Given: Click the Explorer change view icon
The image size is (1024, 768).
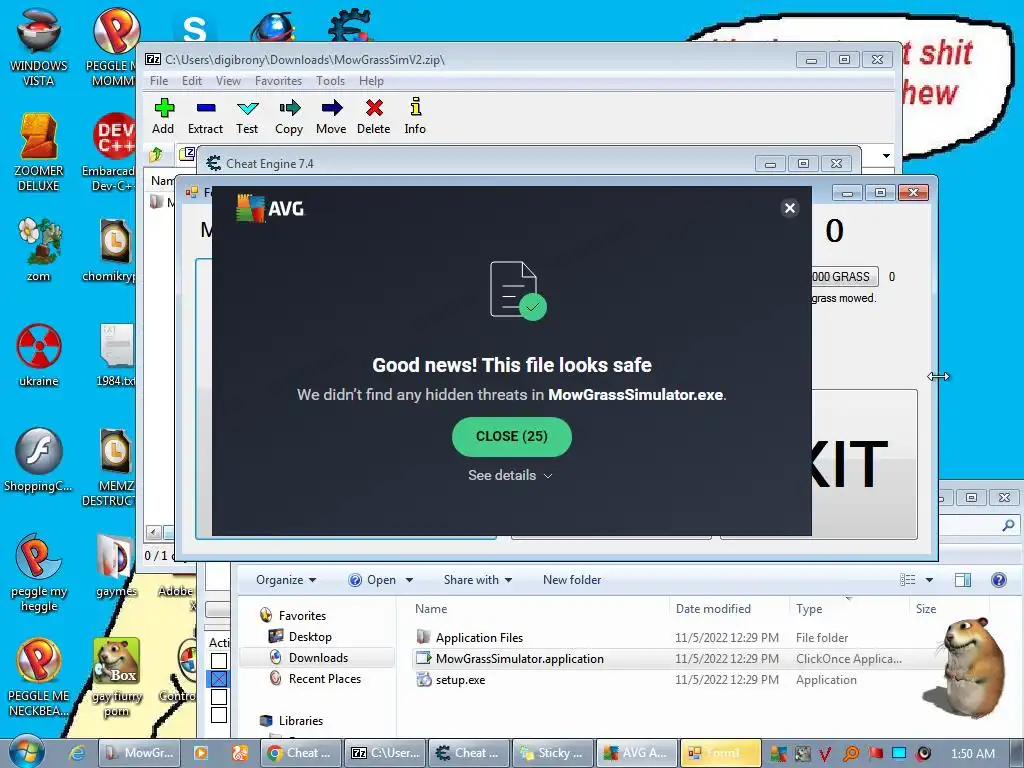Looking at the screenshot, I should click(x=908, y=580).
